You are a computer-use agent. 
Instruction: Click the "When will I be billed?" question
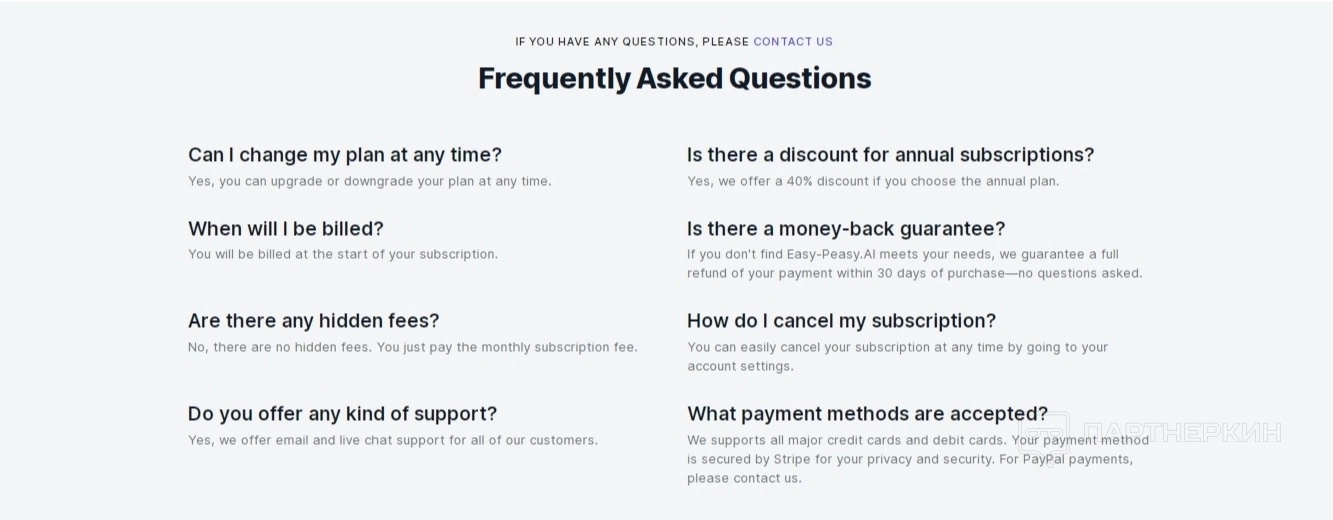tap(286, 229)
